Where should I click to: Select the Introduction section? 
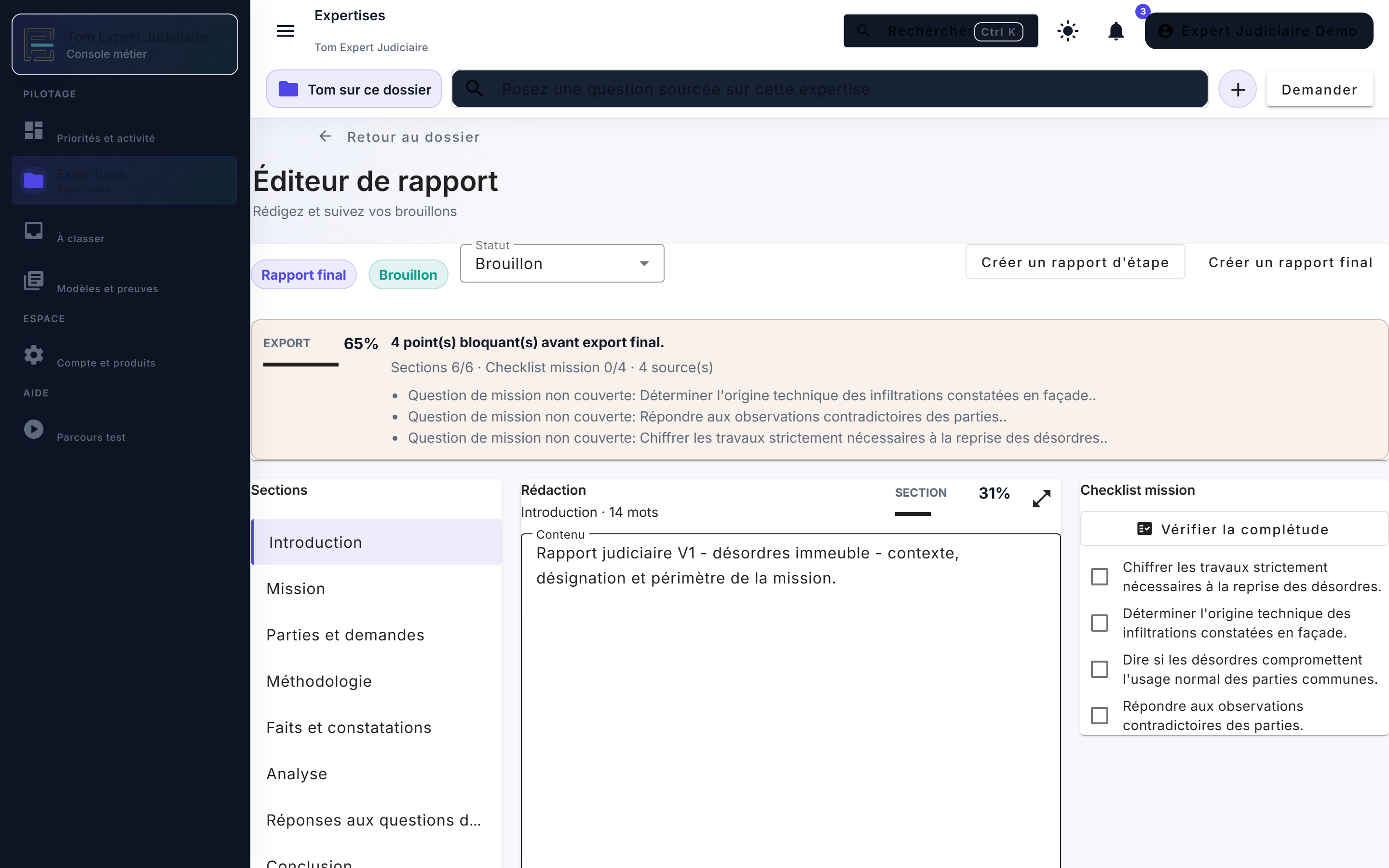[377, 542]
